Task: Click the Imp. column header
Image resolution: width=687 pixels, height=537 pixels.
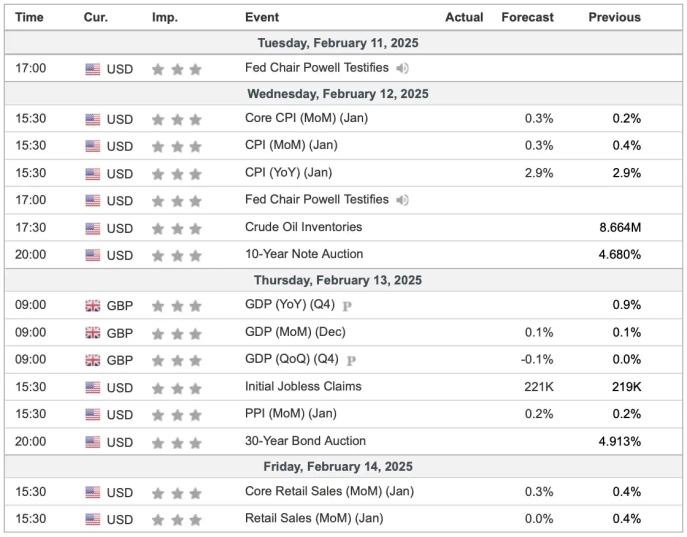Action: pyautogui.click(x=165, y=17)
